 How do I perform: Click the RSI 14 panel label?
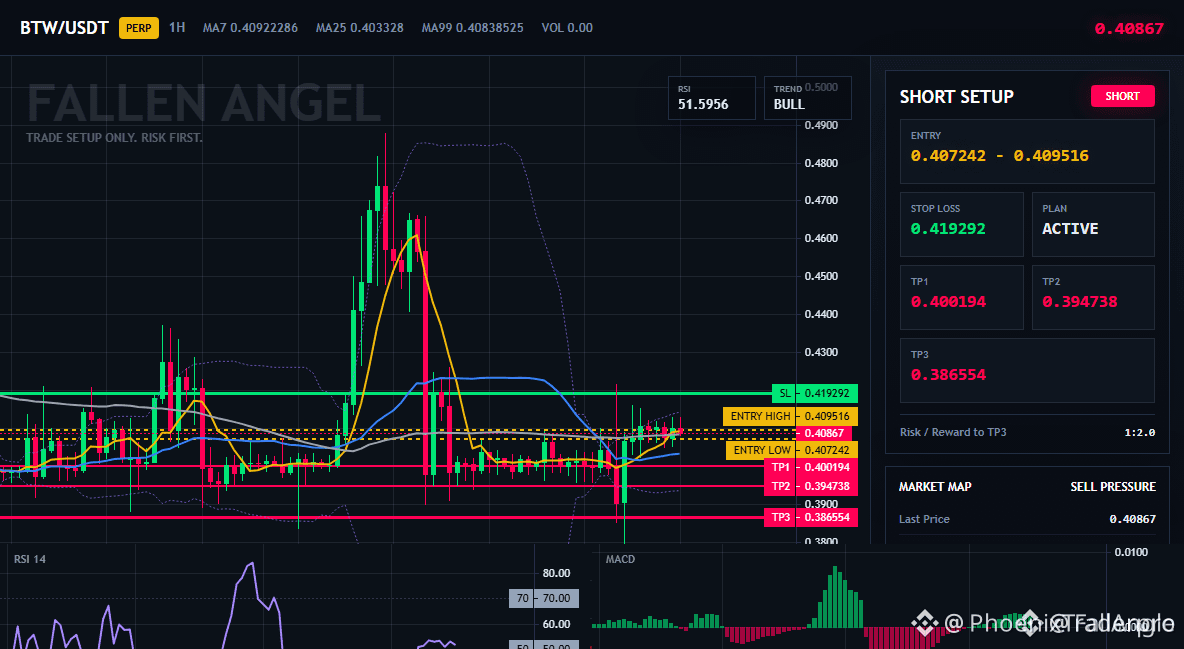[x=29, y=559]
